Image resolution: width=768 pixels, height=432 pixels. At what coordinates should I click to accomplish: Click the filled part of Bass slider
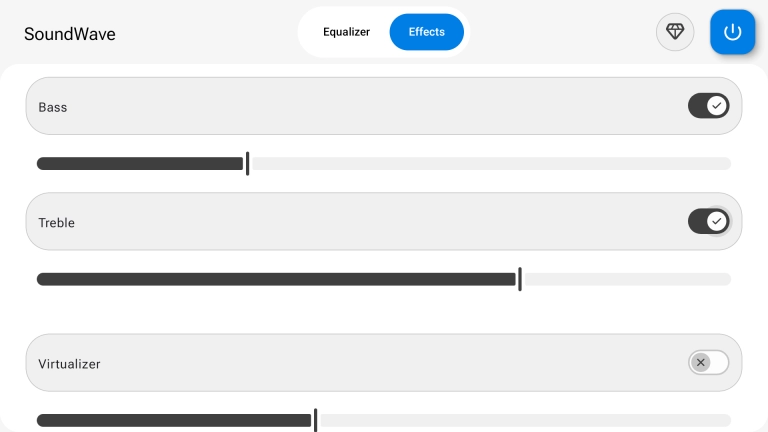pyautogui.click(x=140, y=164)
